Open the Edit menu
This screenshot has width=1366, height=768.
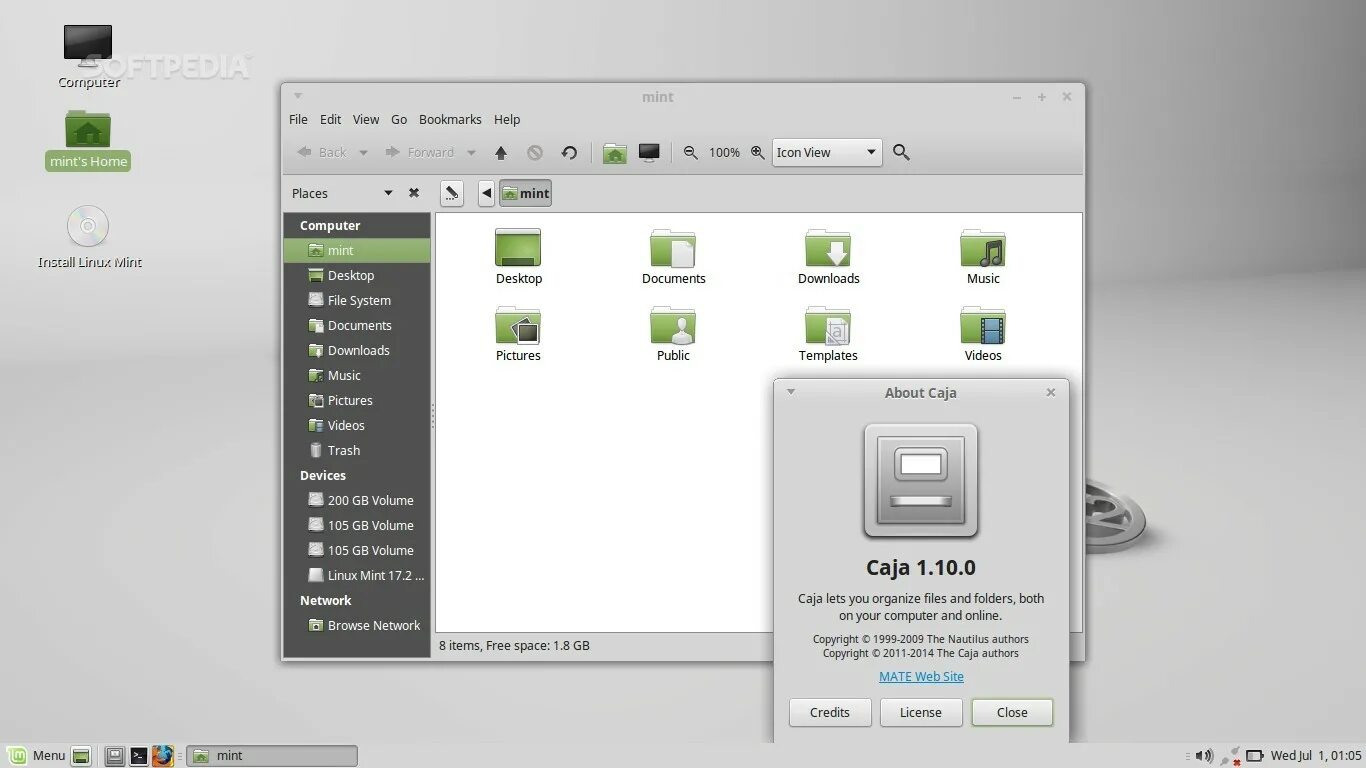coord(331,119)
